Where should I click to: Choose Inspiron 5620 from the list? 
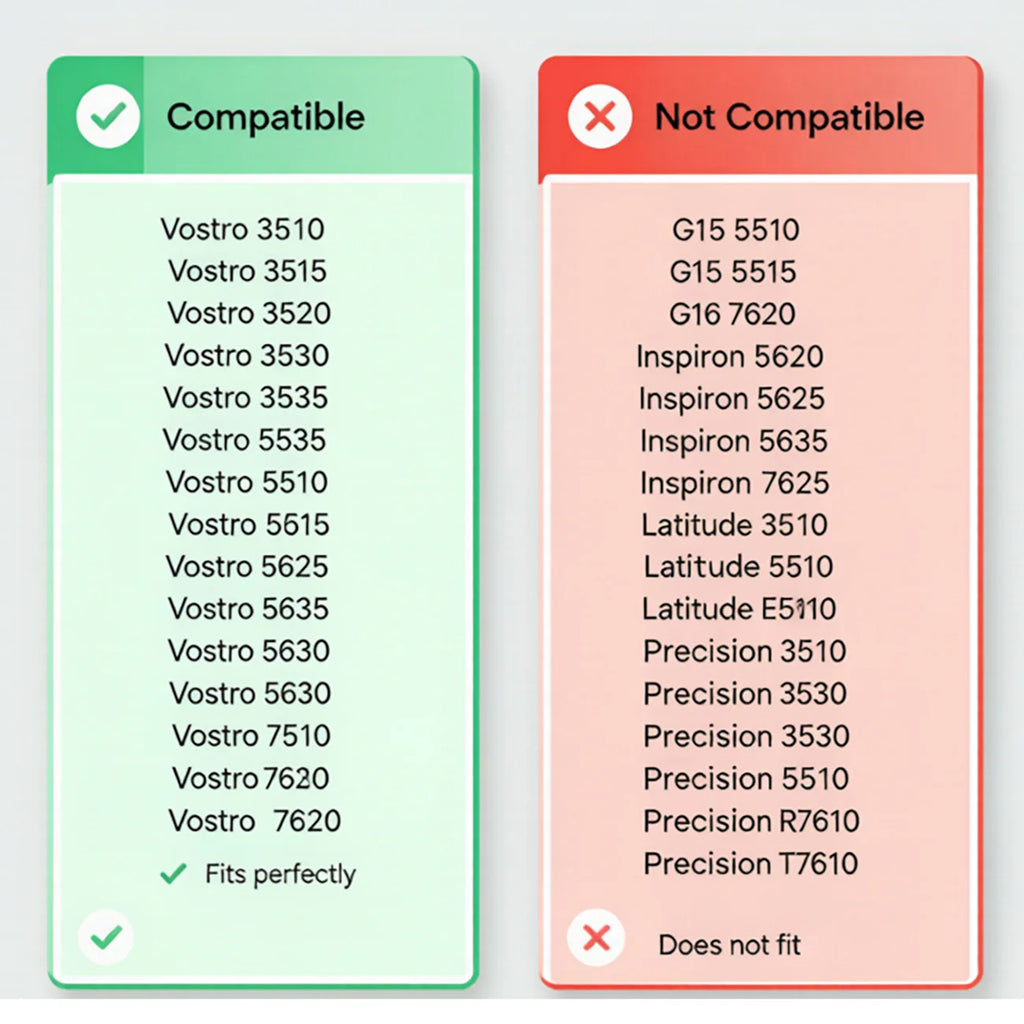[729, 357]
